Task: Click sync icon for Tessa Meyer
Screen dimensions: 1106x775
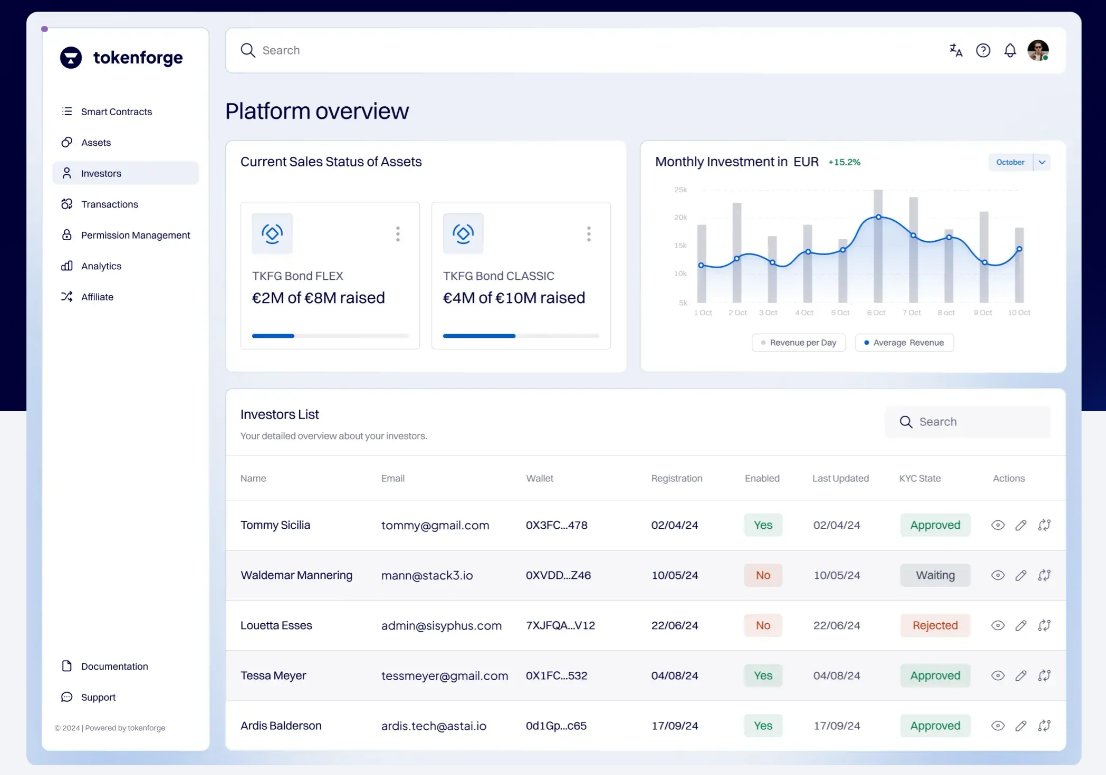Action: [1044, 675]
